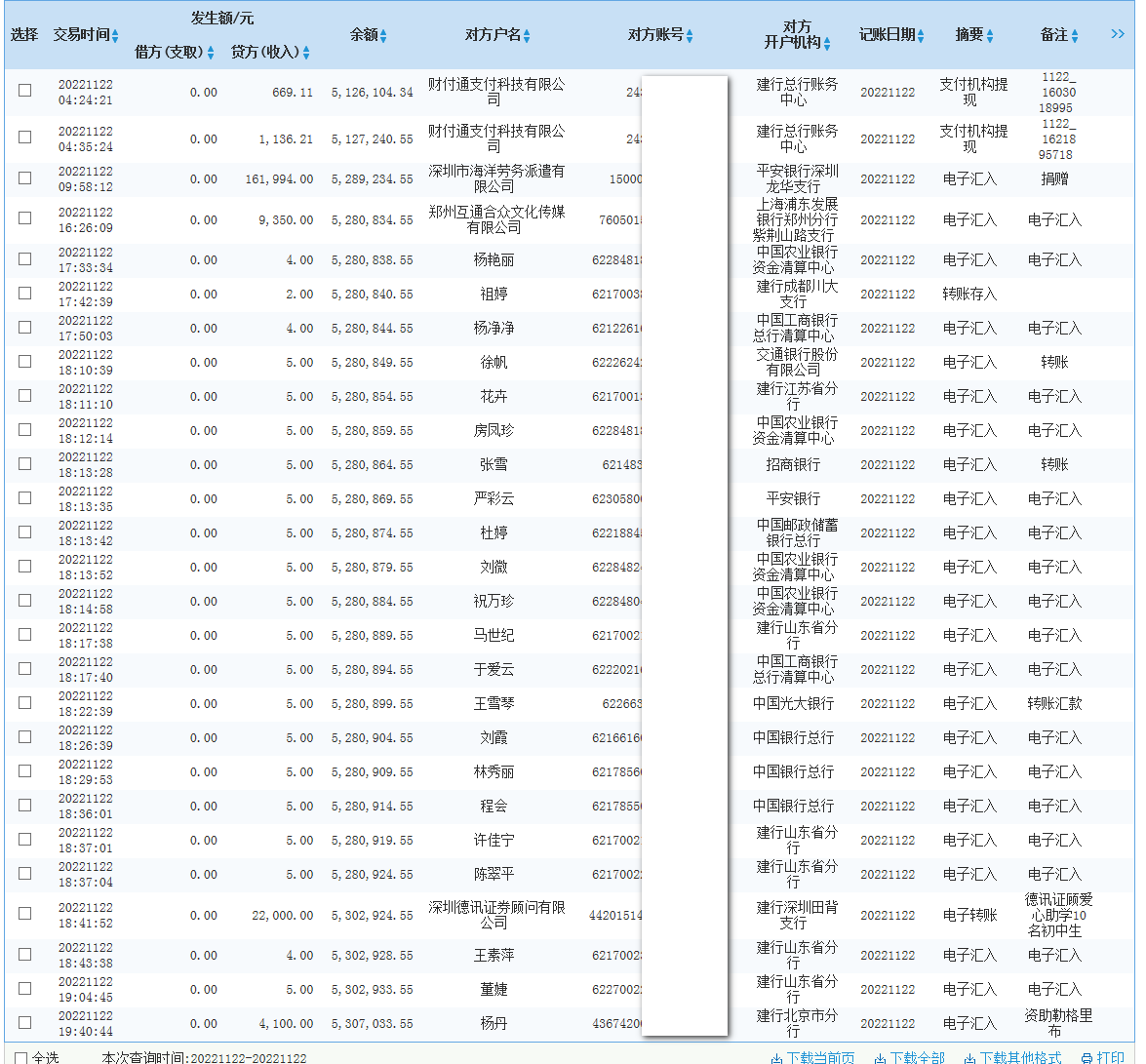Select checkbox in 徐帆's row
This screenshot has width=1146, height=1064.
[24, 362]
